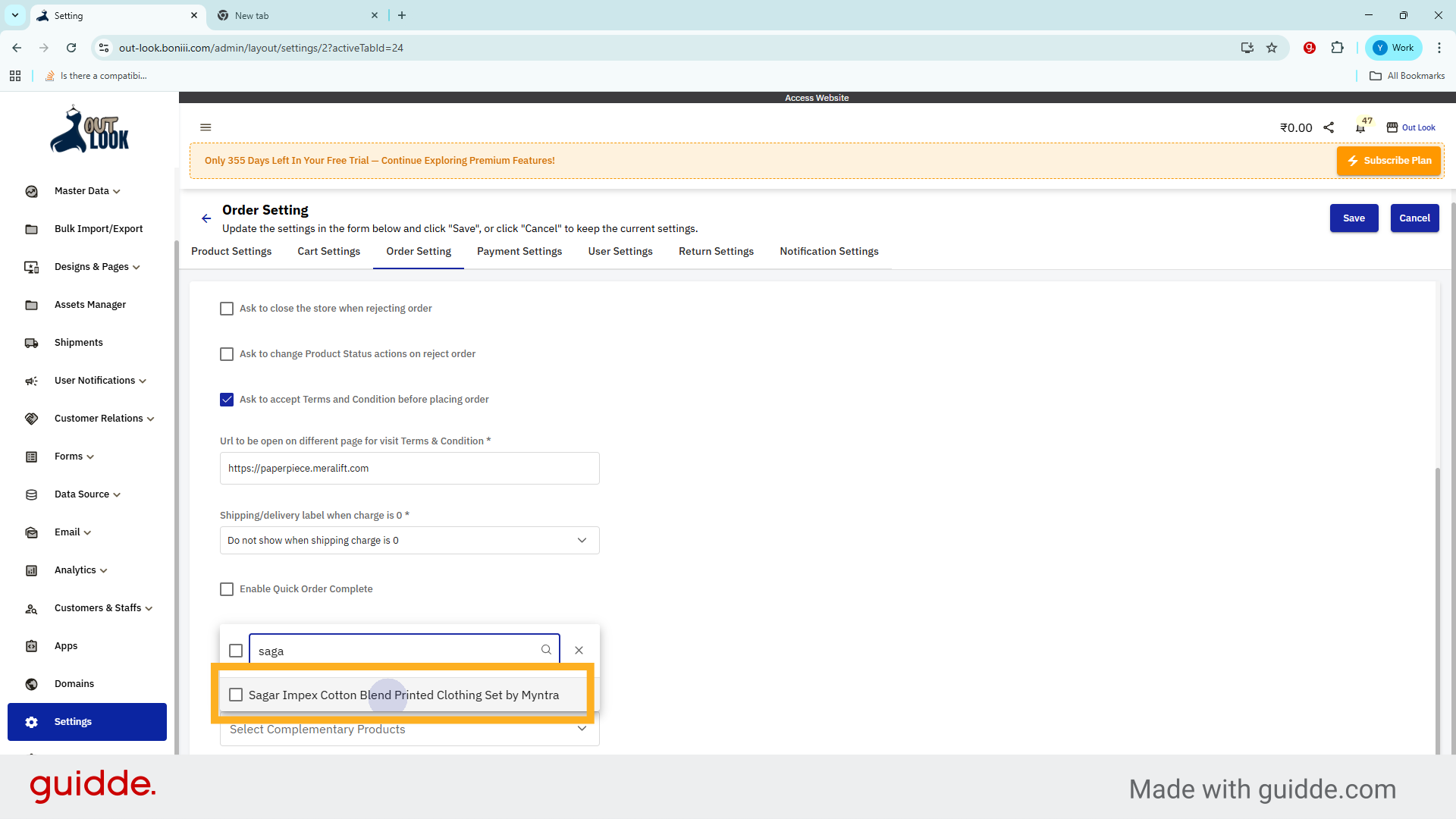Click the Customers & Staffs icon
The width and height of the screenshot is (1456, 819).
click(x=31, y=608)
